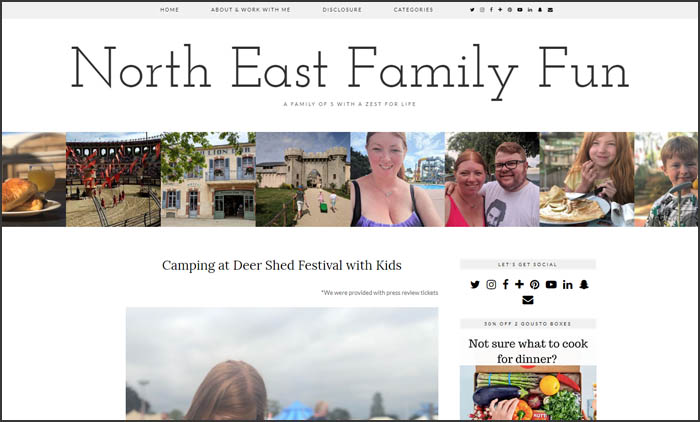
Task: Open the Disclosure page
Action: tap(342, 10)
